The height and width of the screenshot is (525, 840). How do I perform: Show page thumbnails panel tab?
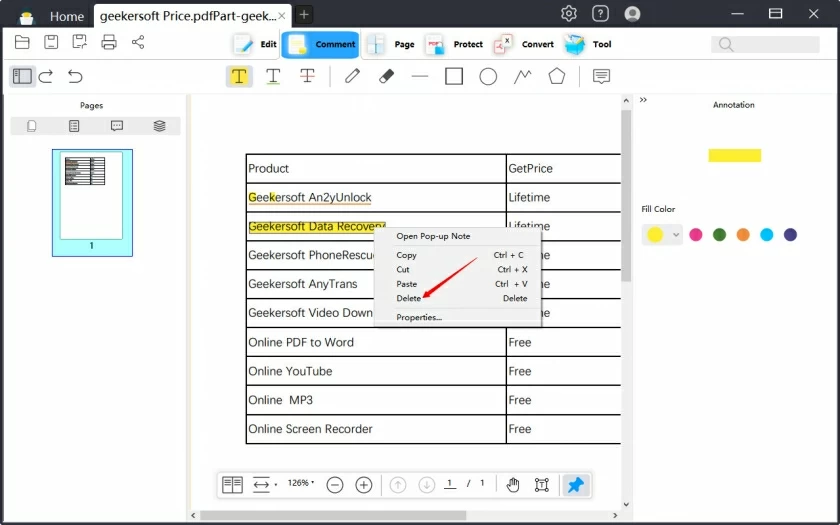pos(32,126)
